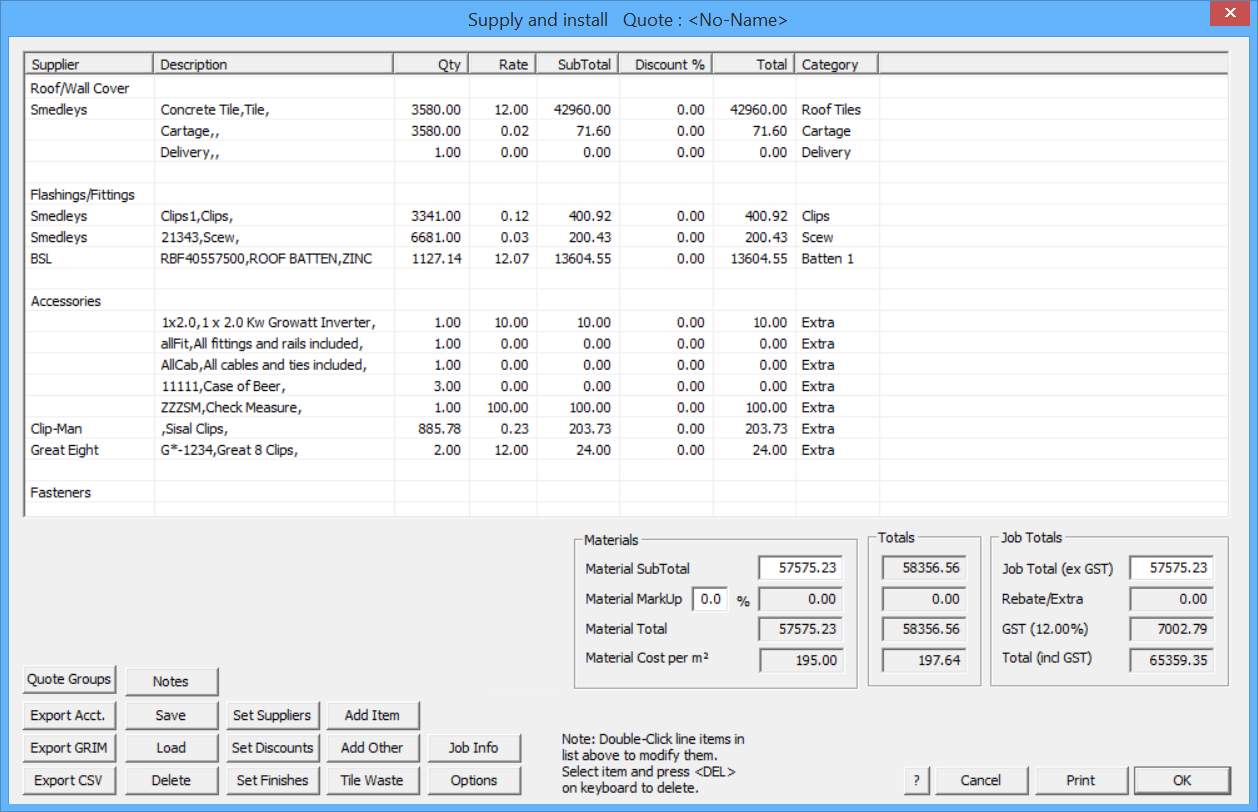
Task: Export the quote to CSV
Action: click(x=69, y=780)
